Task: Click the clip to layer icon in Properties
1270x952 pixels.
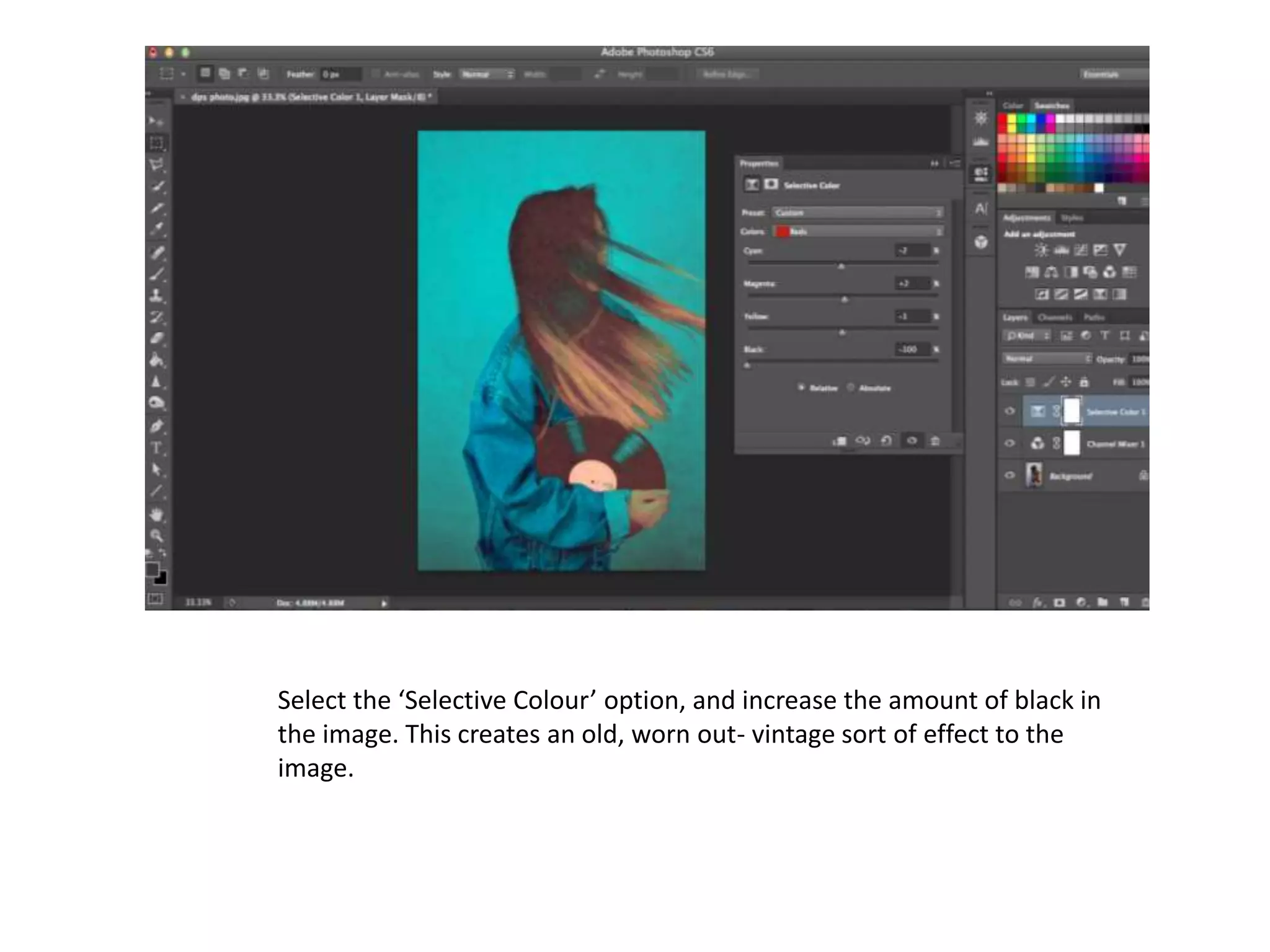Action: [x=840, y=441]
